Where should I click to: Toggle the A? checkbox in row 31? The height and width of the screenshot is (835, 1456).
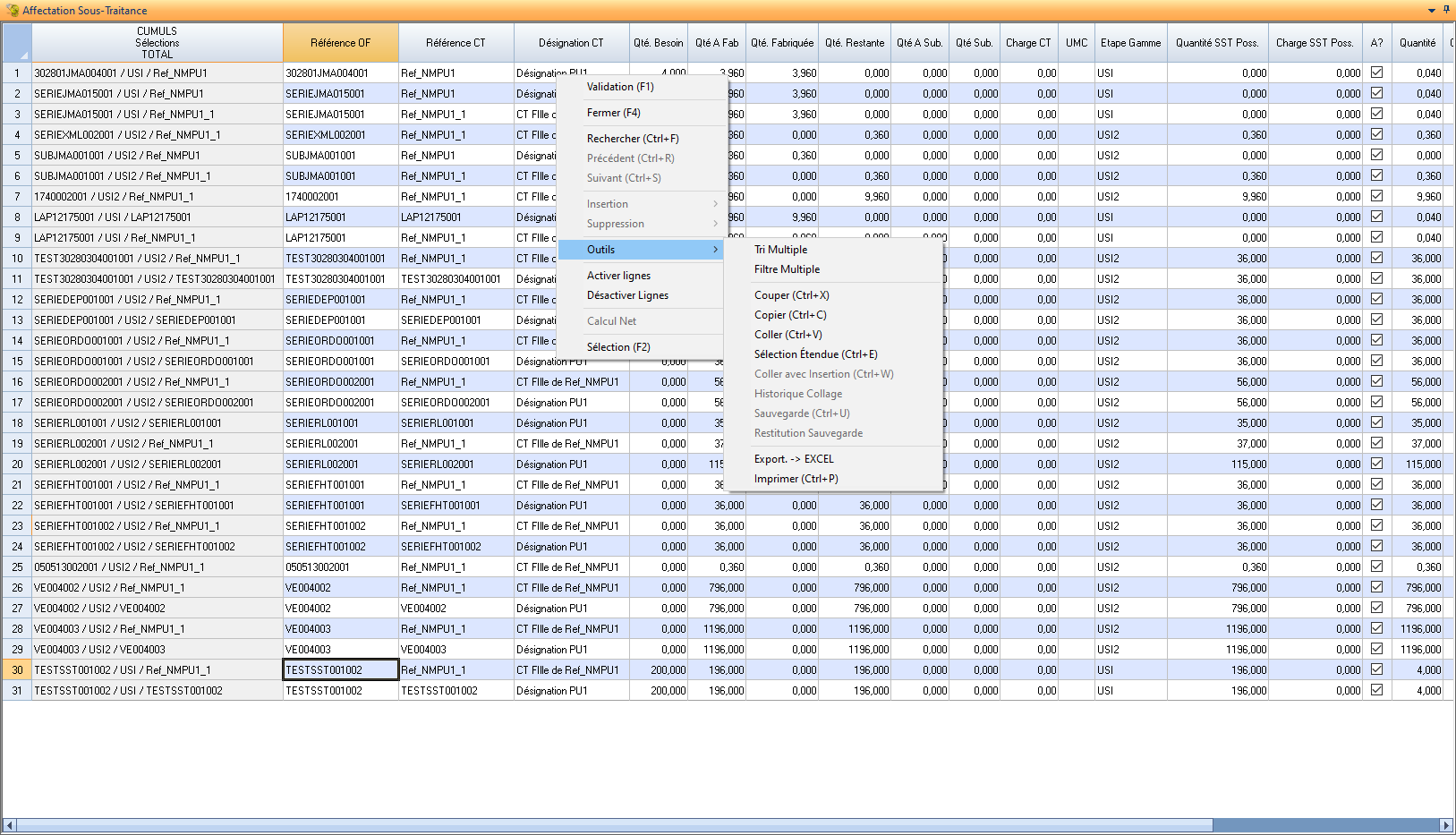tap(1376, 690)
